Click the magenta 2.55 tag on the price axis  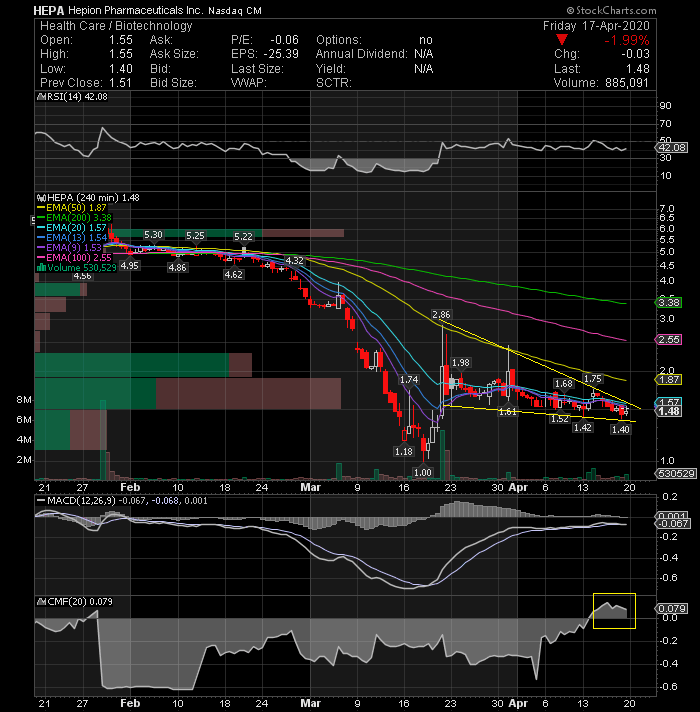pos(669,340)
